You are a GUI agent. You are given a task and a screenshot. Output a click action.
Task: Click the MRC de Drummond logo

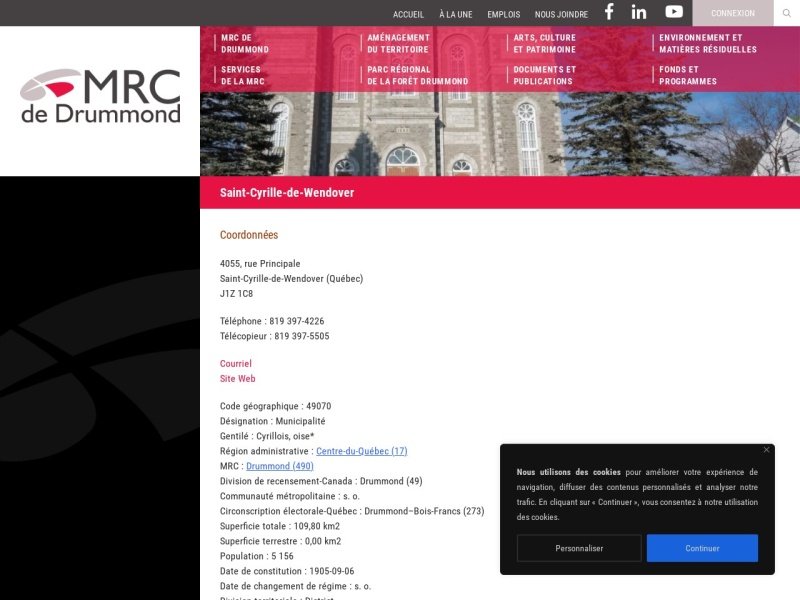pyautogui.click(x=101, y=96)
